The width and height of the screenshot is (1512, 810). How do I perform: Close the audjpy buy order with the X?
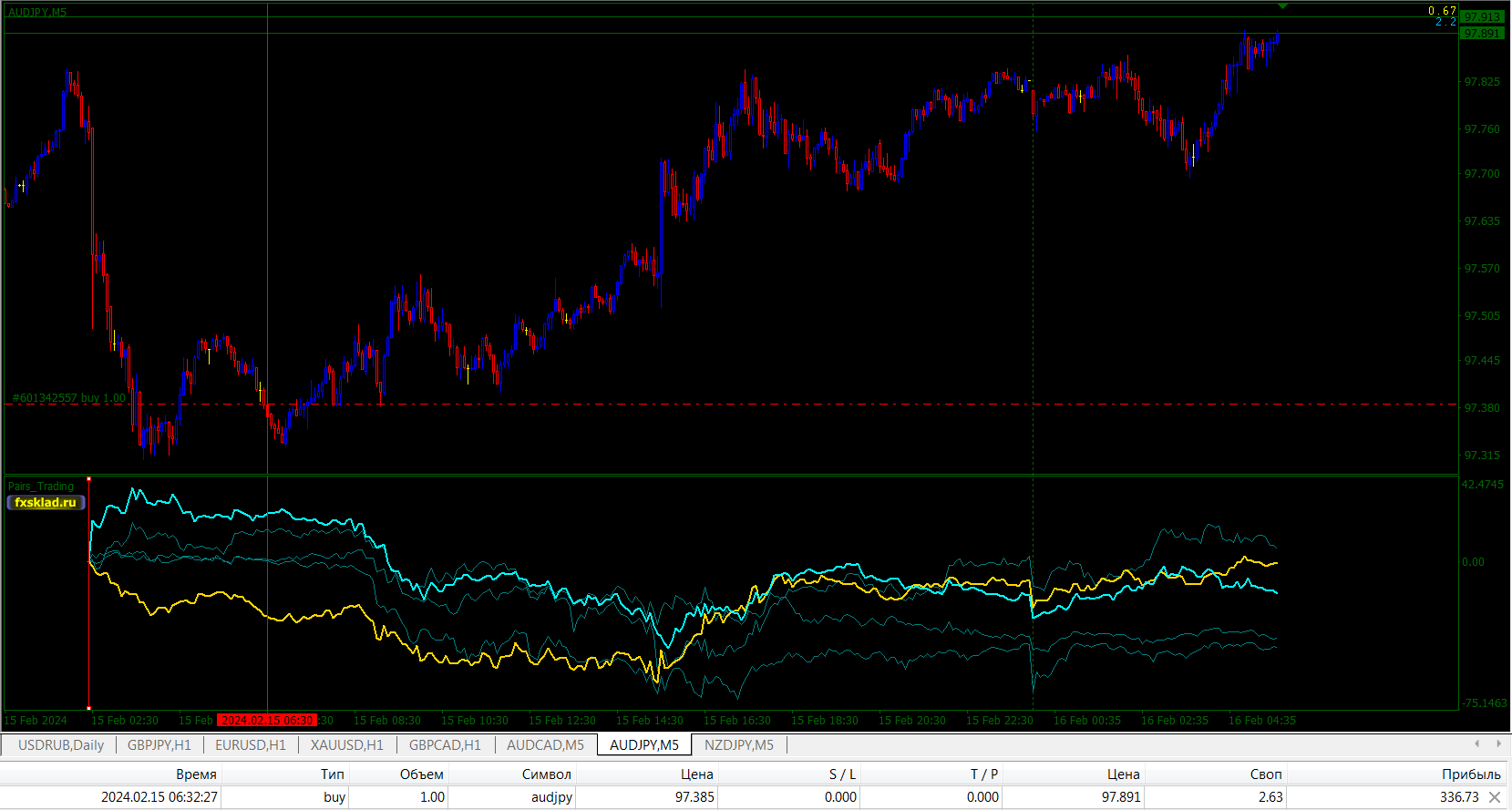coord(1495,797)
